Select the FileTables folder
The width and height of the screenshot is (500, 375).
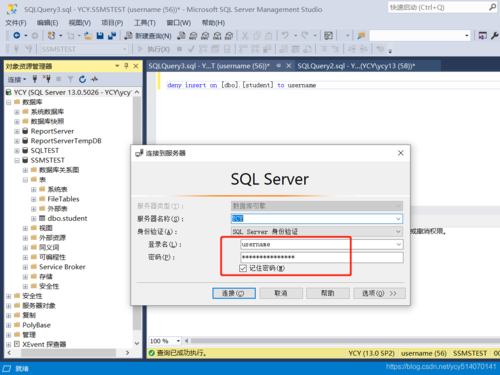point(63,199)
